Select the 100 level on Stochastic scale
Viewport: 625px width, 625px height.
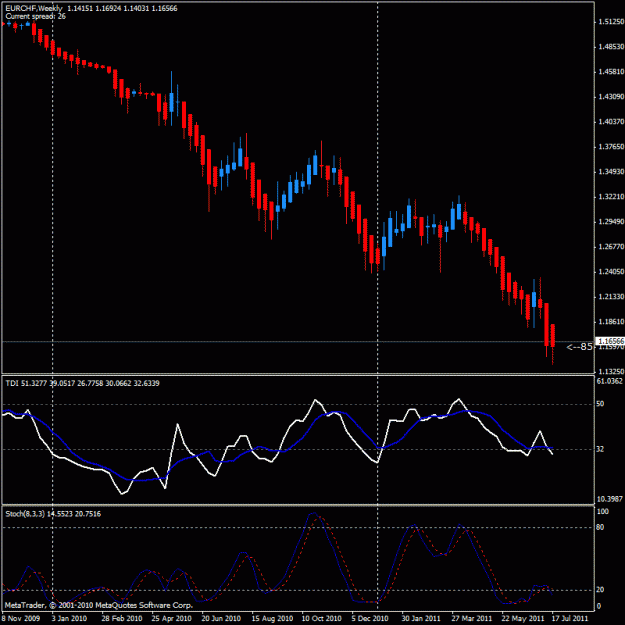click(602, 512)
